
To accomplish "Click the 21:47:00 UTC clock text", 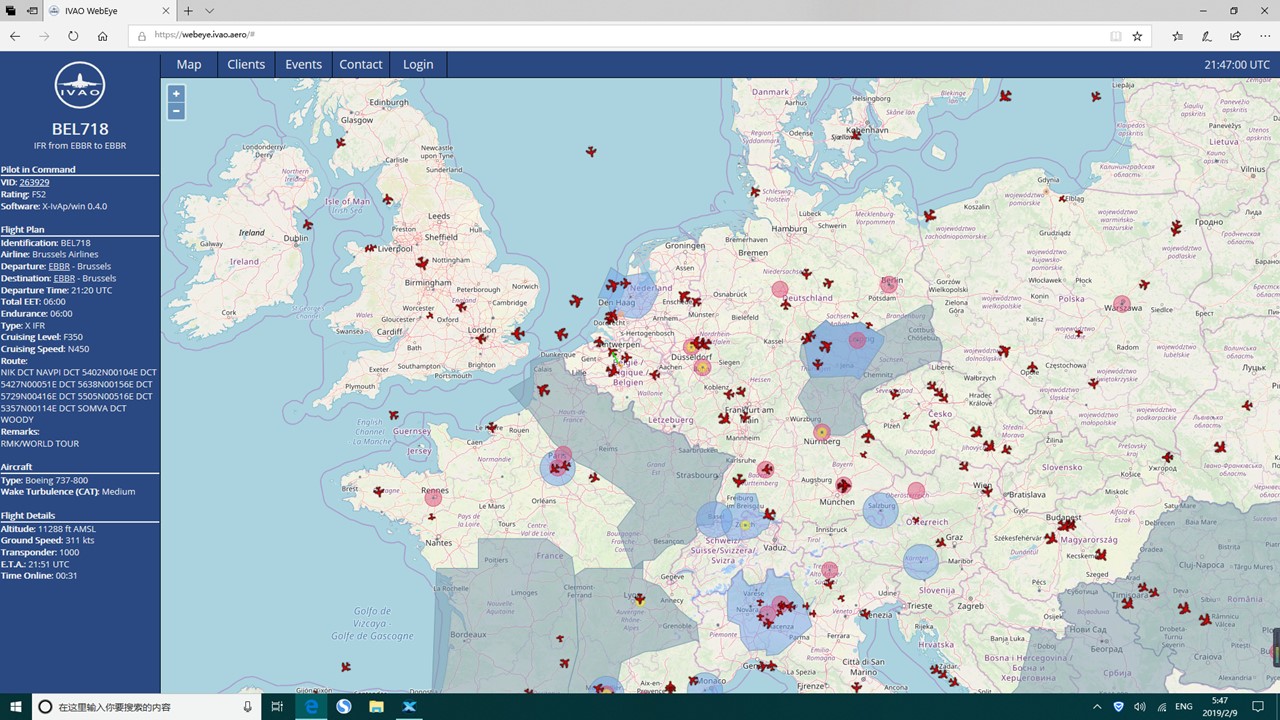I will 1237,64.
